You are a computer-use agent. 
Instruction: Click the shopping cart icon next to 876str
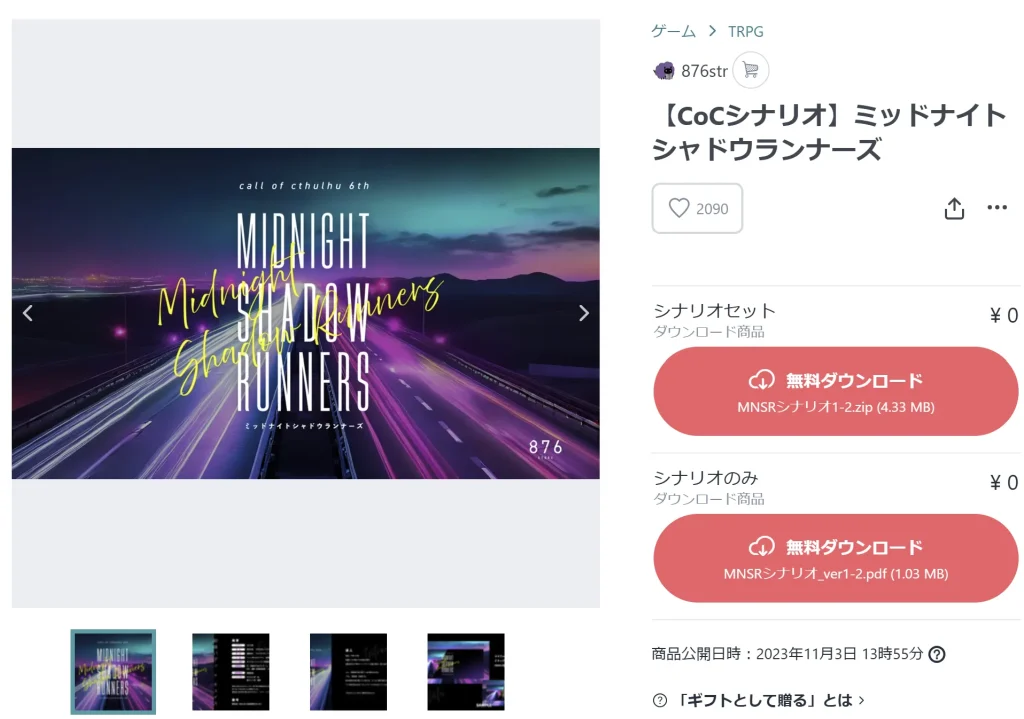point(750,70)
